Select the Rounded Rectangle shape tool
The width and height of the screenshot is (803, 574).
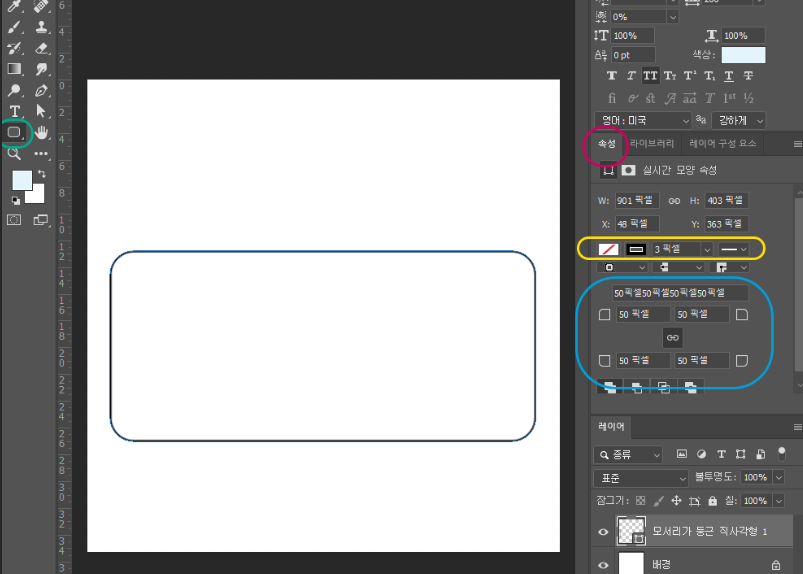(x=14, y=132)
